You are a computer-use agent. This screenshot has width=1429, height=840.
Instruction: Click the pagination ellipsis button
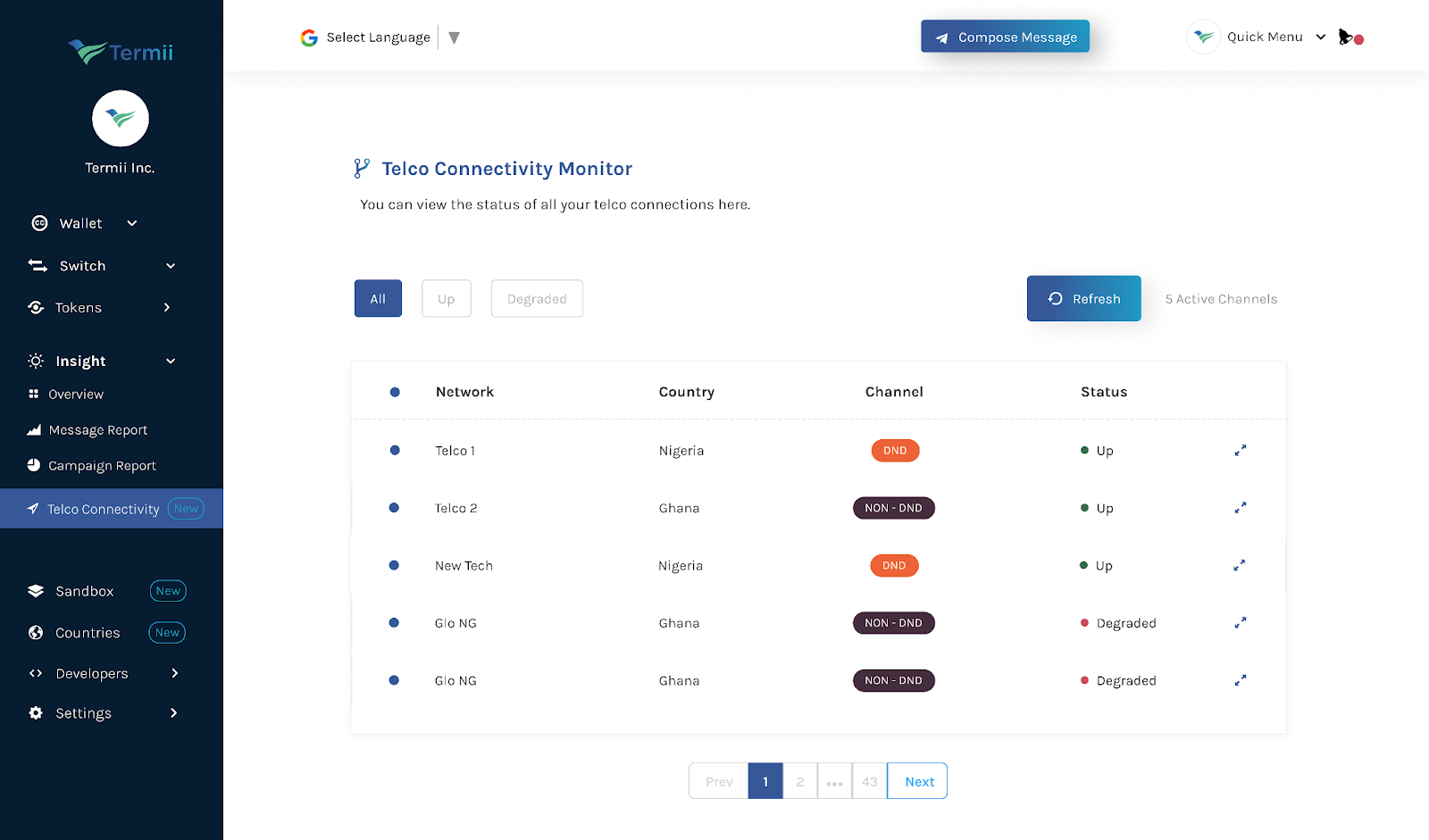coord(834,781)
